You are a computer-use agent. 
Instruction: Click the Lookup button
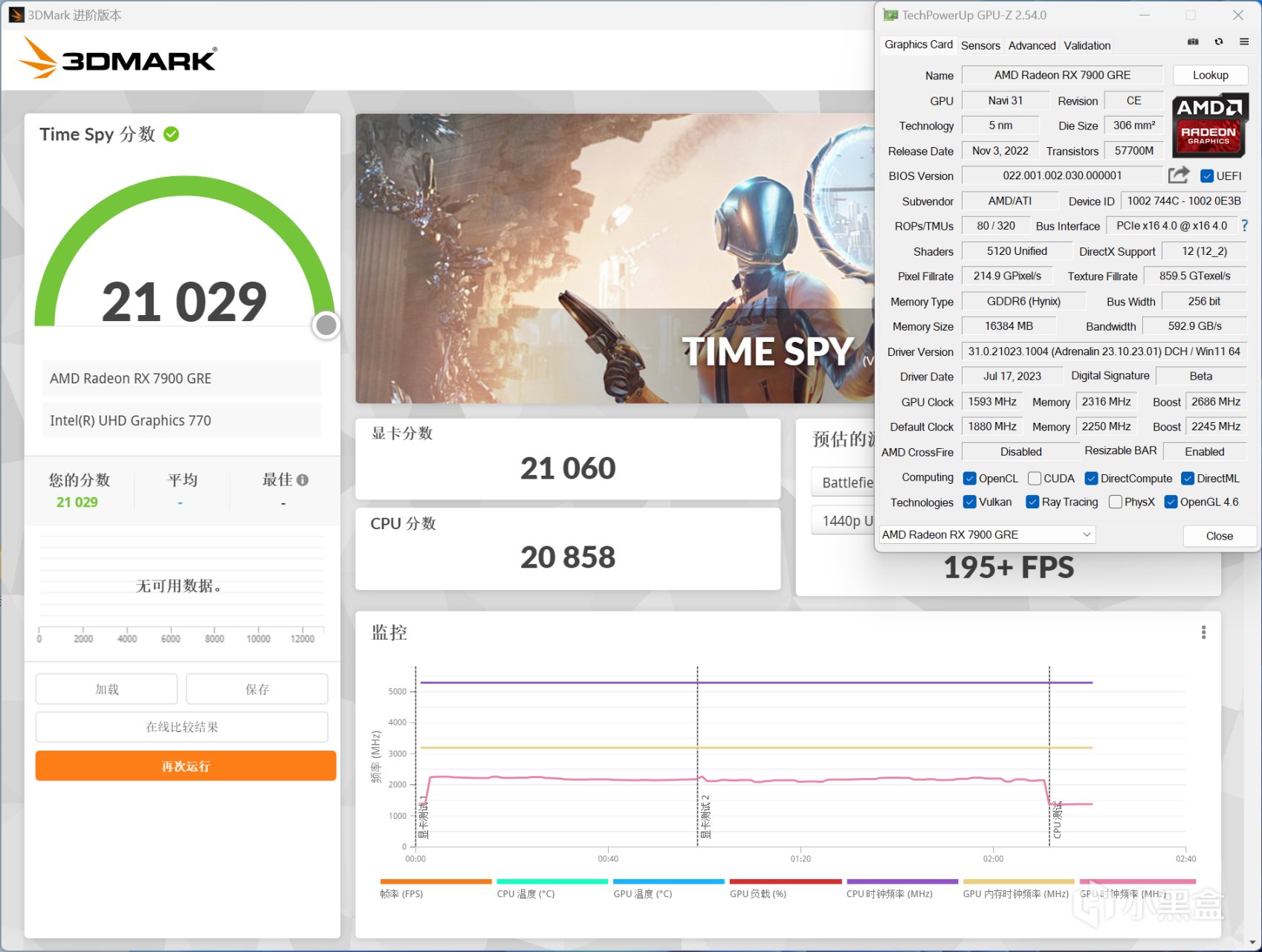(x=1210, y=75)
